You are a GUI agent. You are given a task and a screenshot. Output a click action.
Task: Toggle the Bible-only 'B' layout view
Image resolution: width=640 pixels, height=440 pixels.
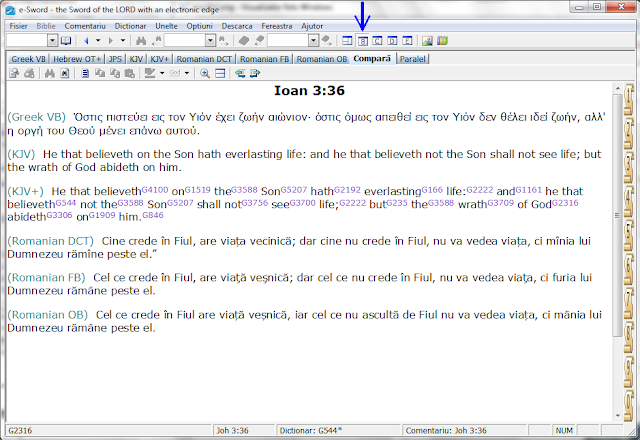[x=362, y=40]
